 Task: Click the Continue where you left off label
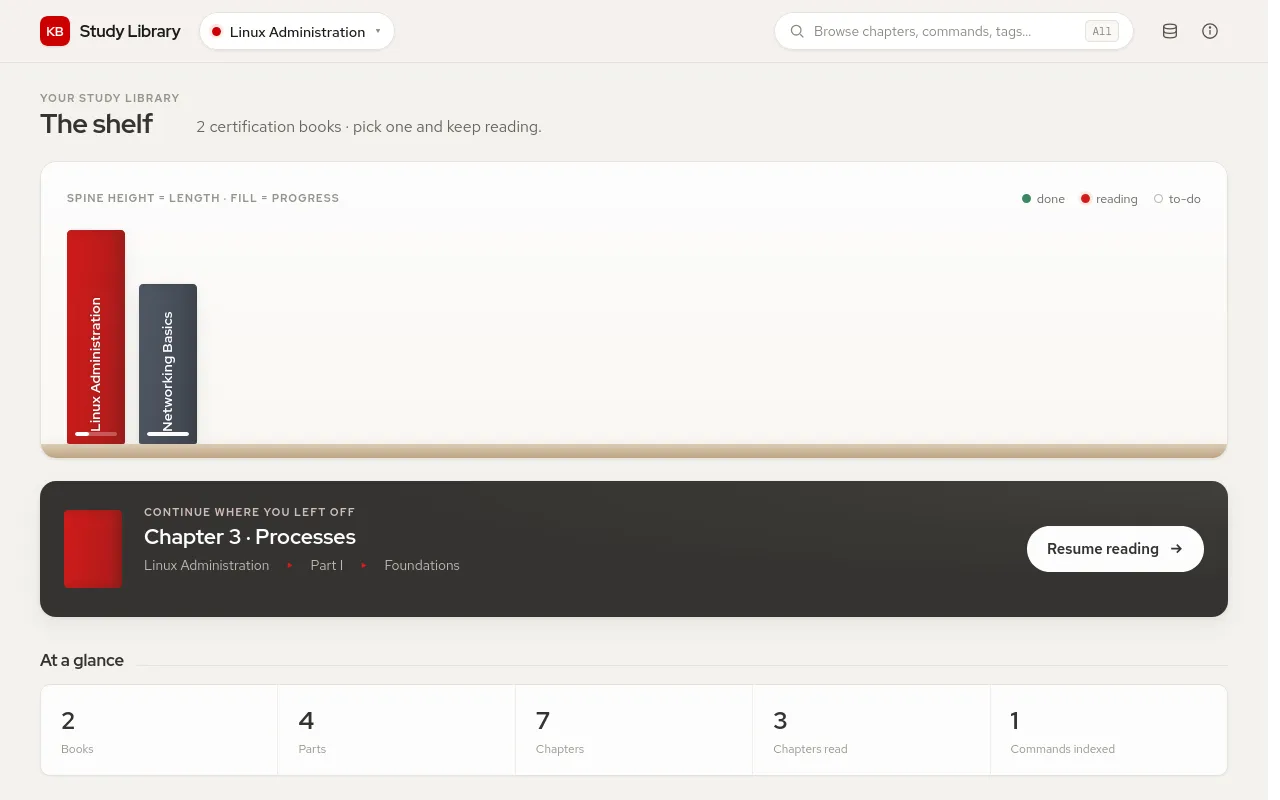coord(249,512)
